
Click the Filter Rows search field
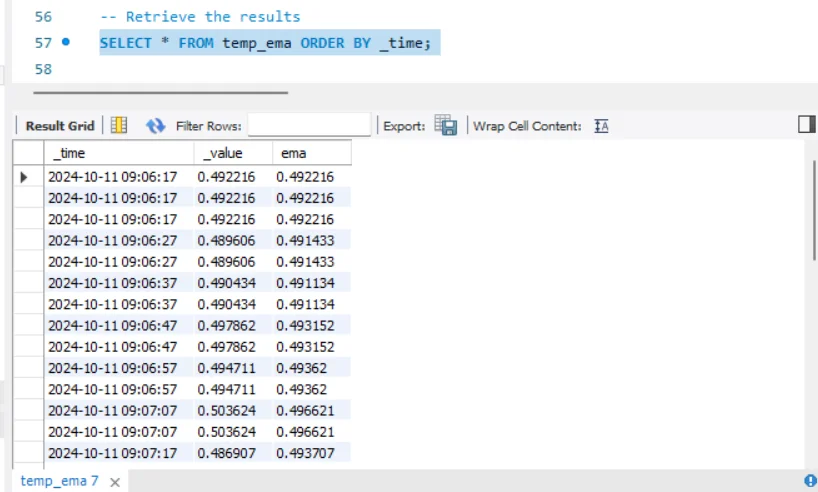pyautogui.click(x=308, y=126)
